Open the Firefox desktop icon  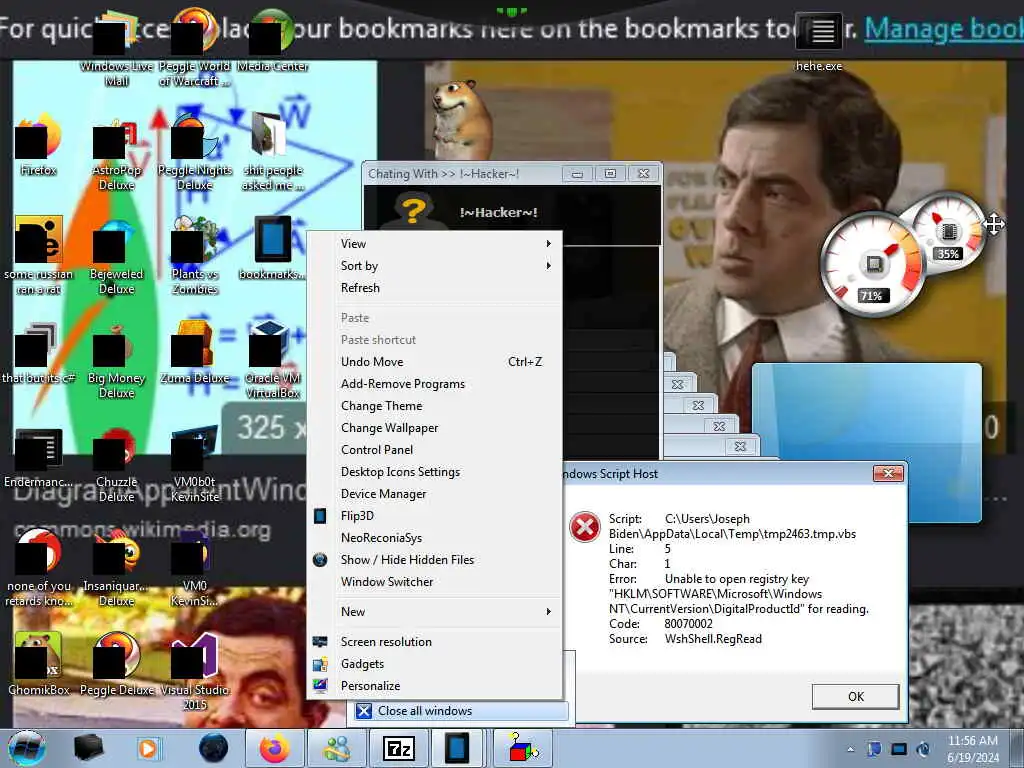[38, 146]
